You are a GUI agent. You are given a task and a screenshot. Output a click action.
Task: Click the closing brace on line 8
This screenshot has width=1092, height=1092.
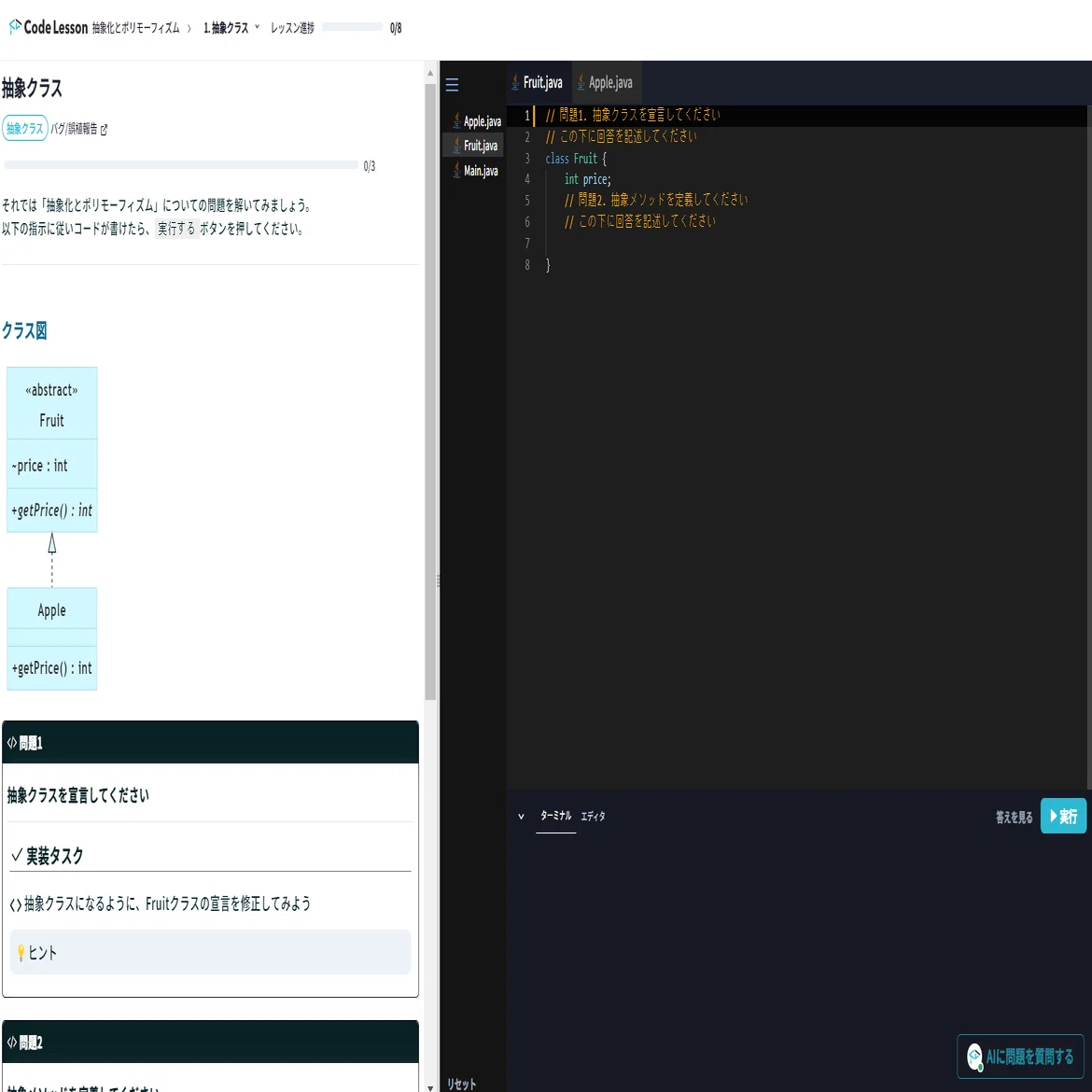[x=548, y=265]
